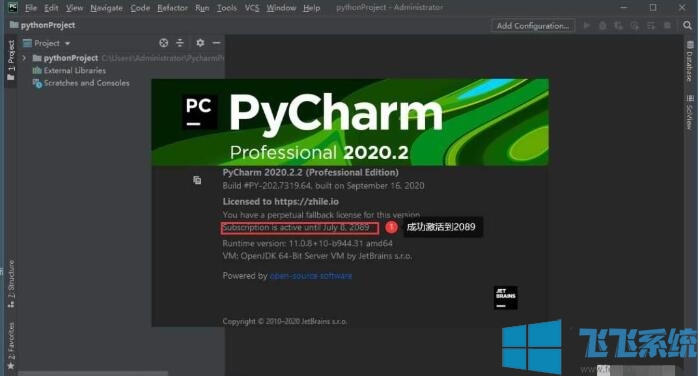699x376 pixels.
Task: Click the Debug bug icon in toolbar
Action: (x=603, y=25)
